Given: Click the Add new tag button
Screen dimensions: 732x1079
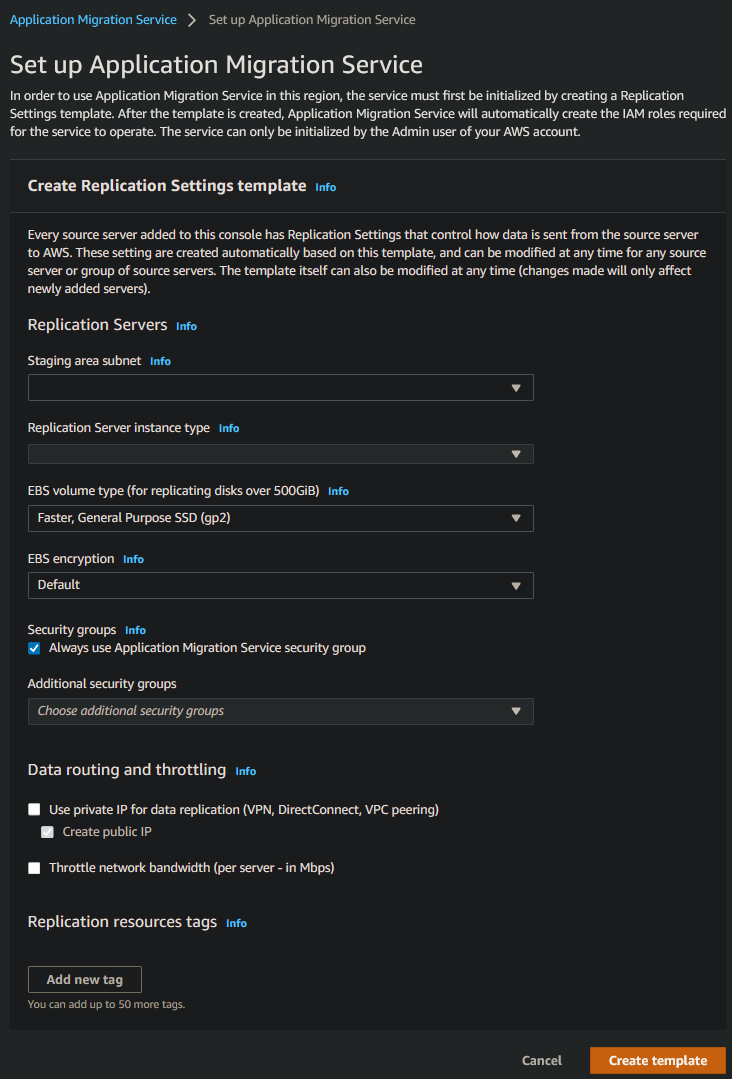Looking at the screenshot, I should (x=84, y=979).
